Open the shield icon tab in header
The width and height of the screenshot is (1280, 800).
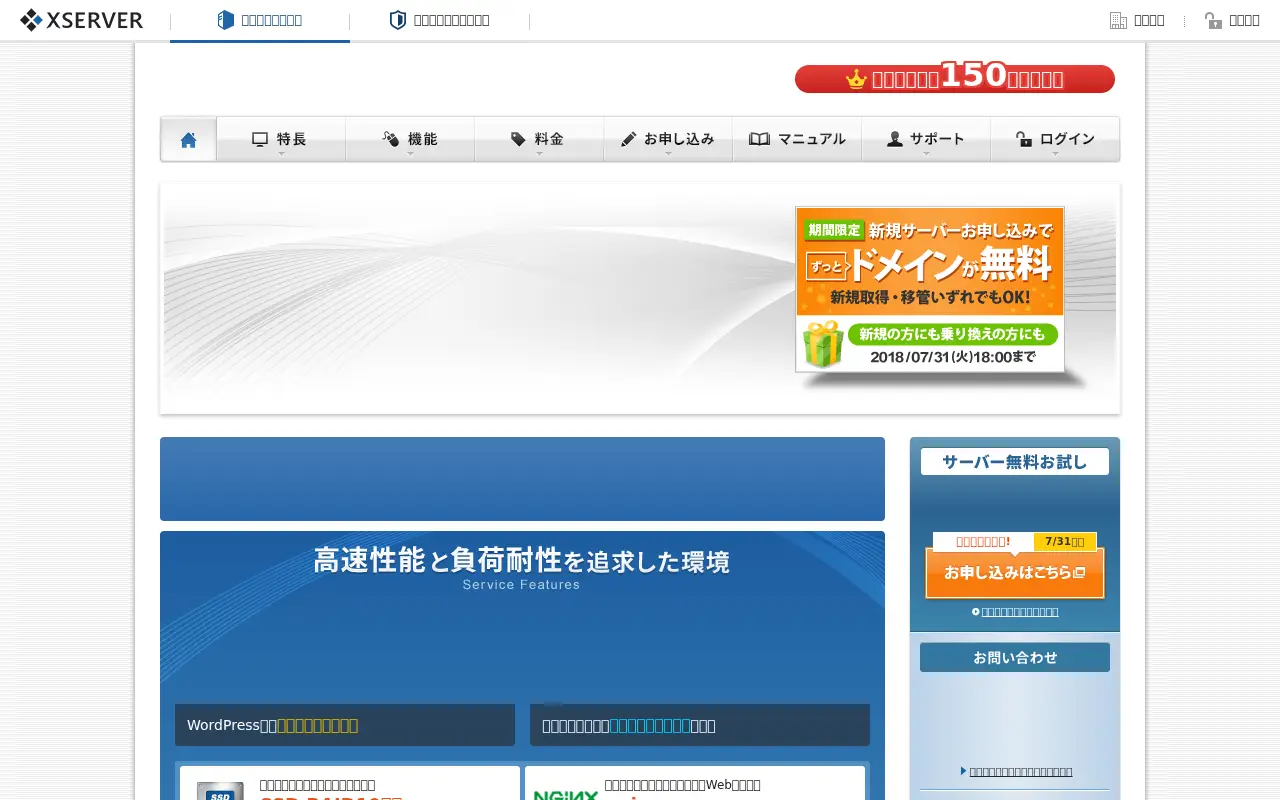tap(439, 20)
